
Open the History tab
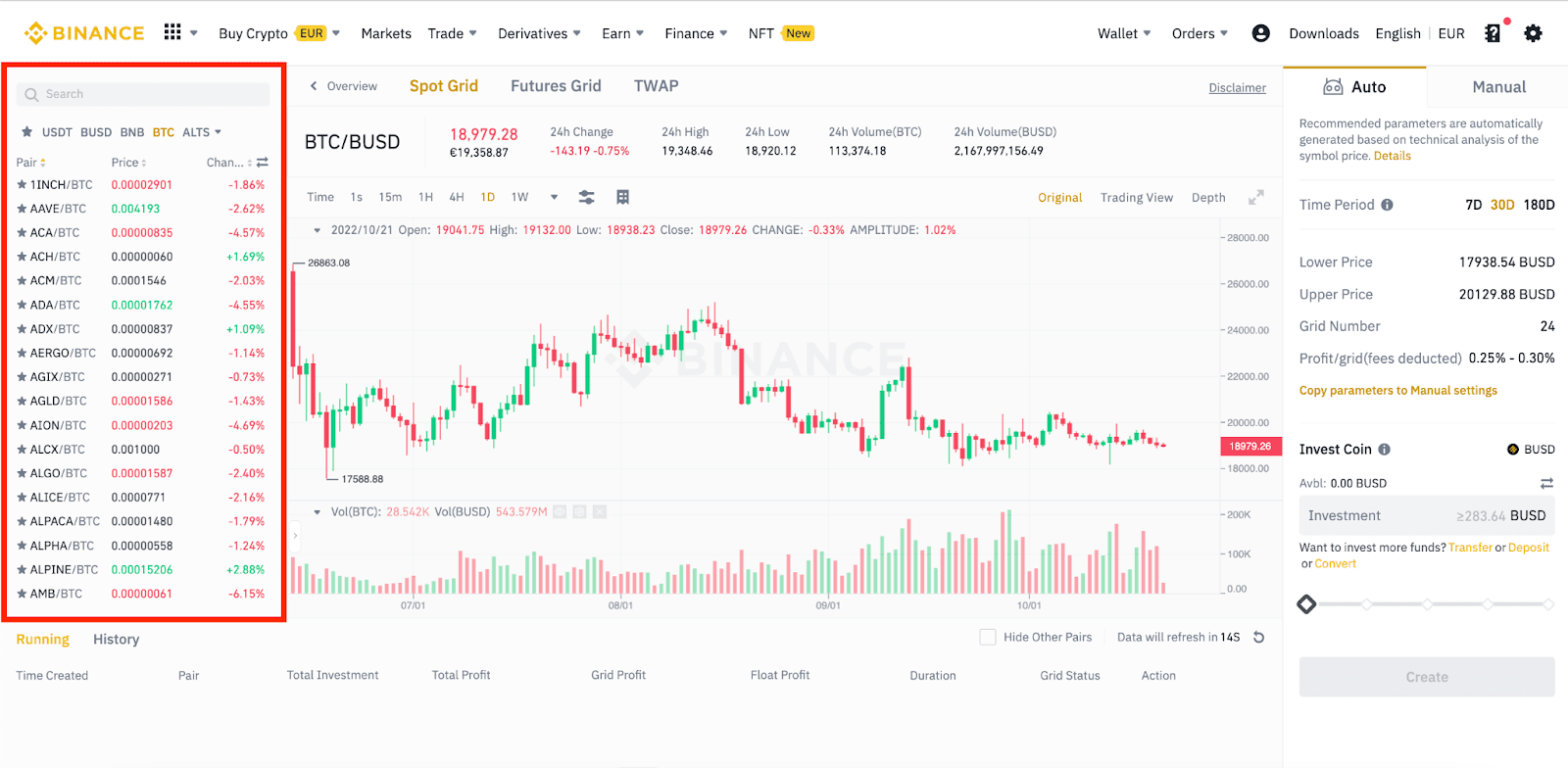point(116,640)
